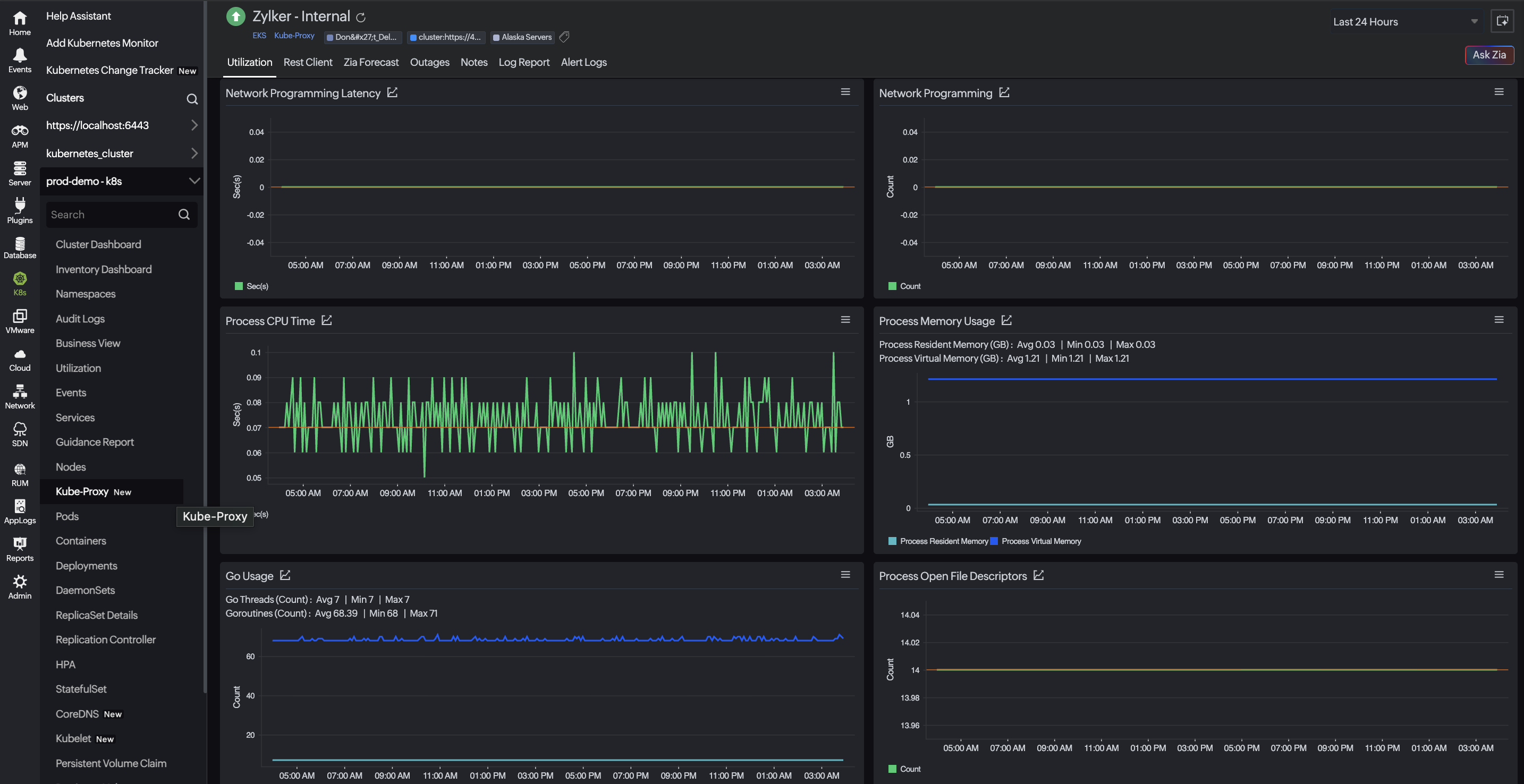1524x784 pixels.
Task: Click the Alaska Servers tag
Action: [522, 37]
